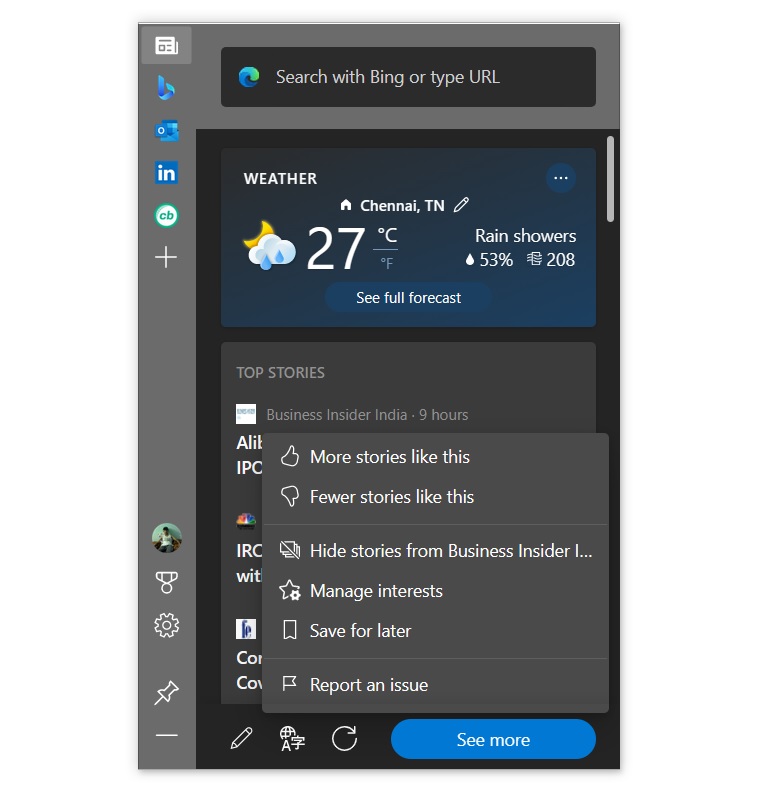Click the 208 wind value
Image resolution: width=759 pixels, height=789 pixels.
click(561, 260)
